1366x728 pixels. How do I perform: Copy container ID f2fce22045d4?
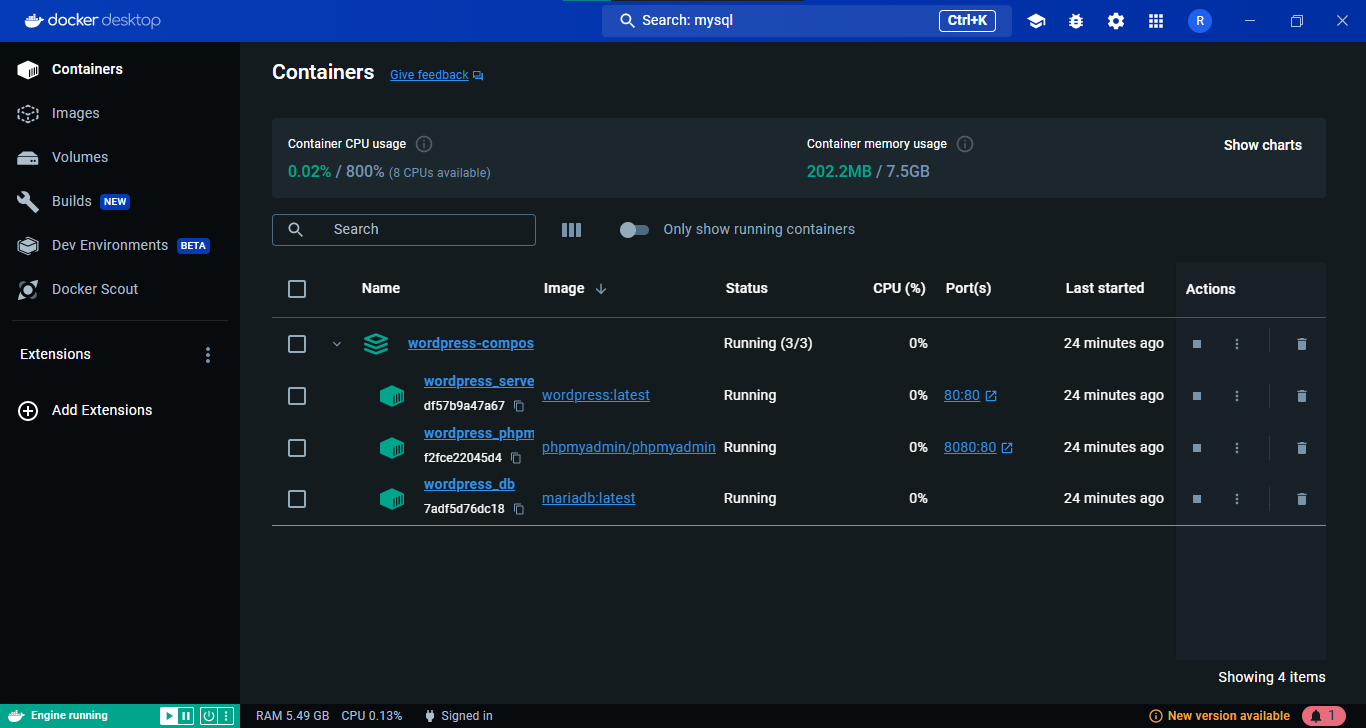pyautogui.click(x=516, y=458)
